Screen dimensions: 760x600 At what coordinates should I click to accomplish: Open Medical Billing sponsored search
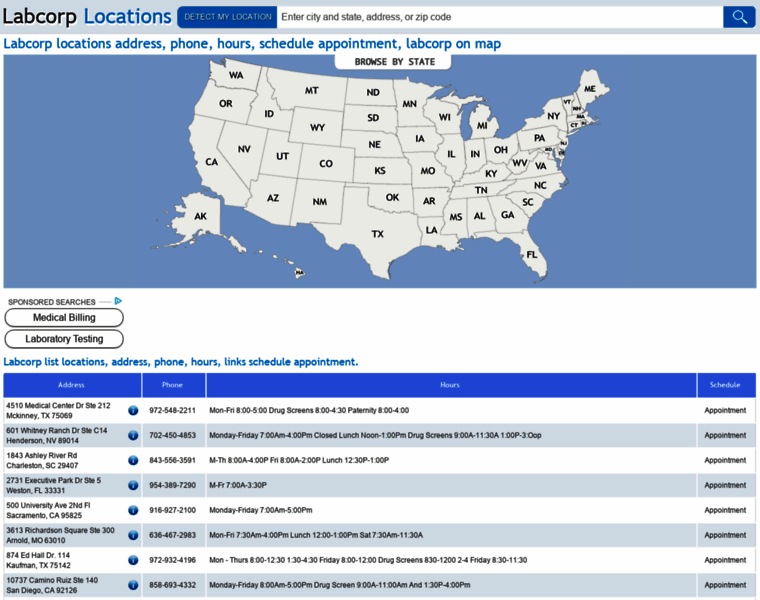pyautogui.click(x=64, y=317)
